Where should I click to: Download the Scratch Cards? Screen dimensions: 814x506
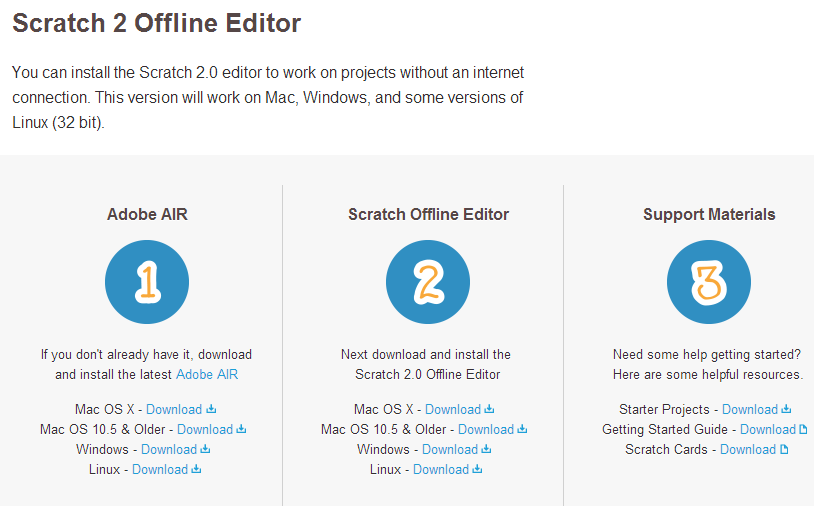tap(747, 449)
